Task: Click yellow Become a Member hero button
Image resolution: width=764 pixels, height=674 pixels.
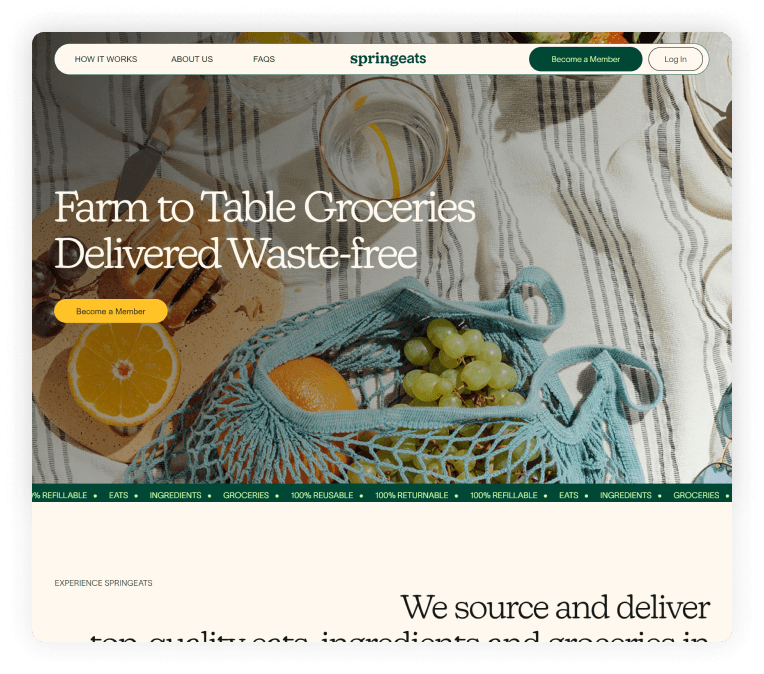Action: click(111, 311)
